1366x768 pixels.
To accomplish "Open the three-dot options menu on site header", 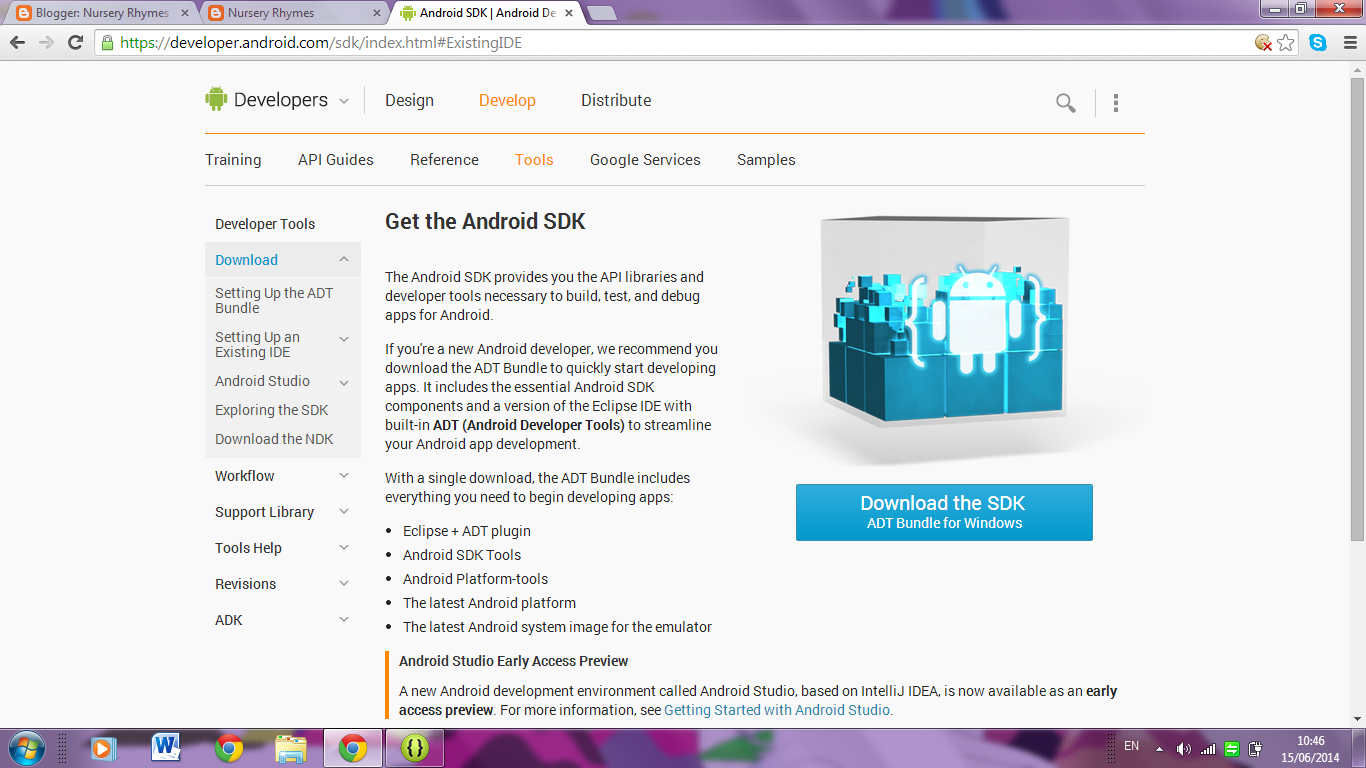I will (1116, 102).
